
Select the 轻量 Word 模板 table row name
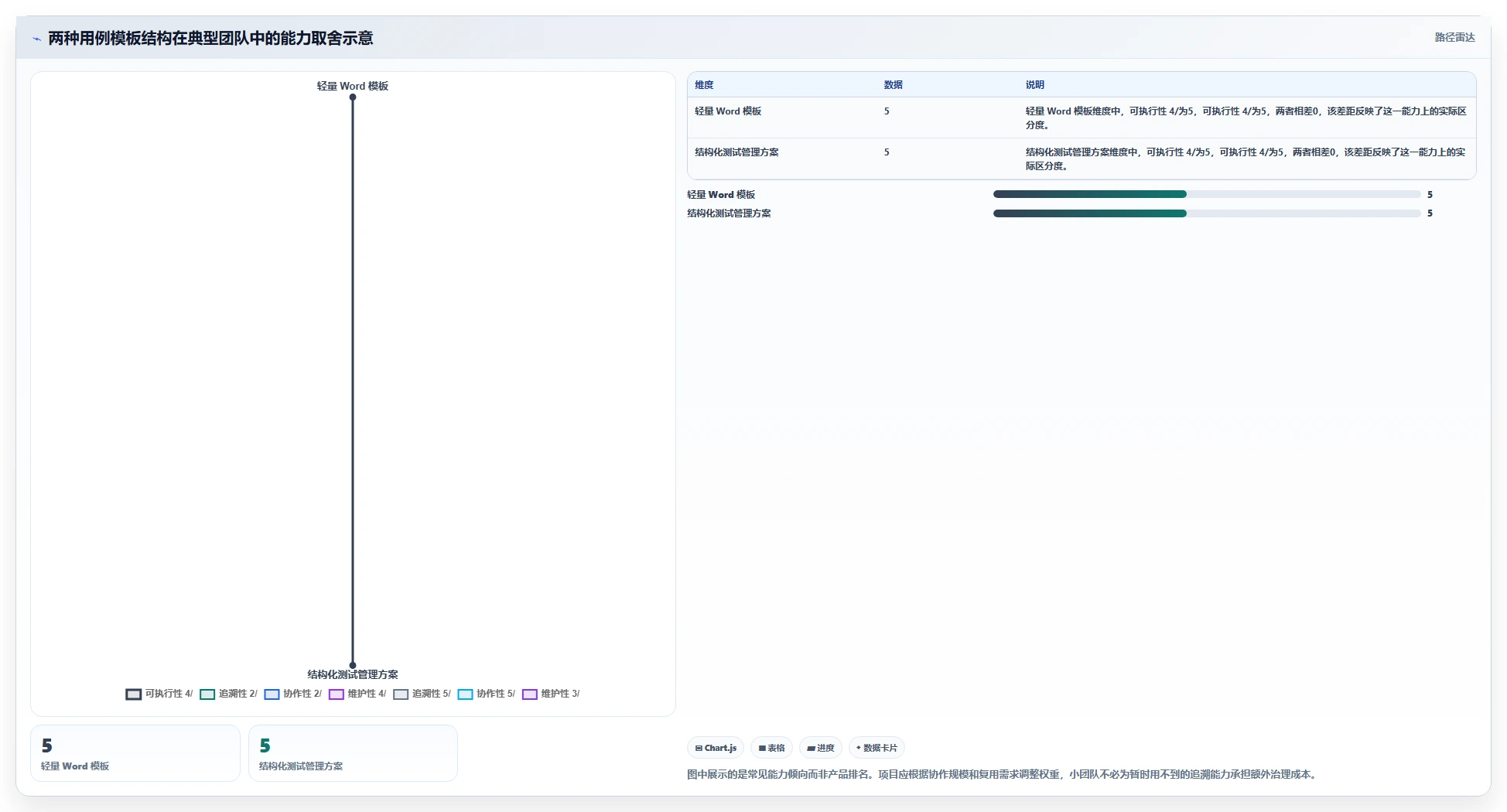[728, 111]
